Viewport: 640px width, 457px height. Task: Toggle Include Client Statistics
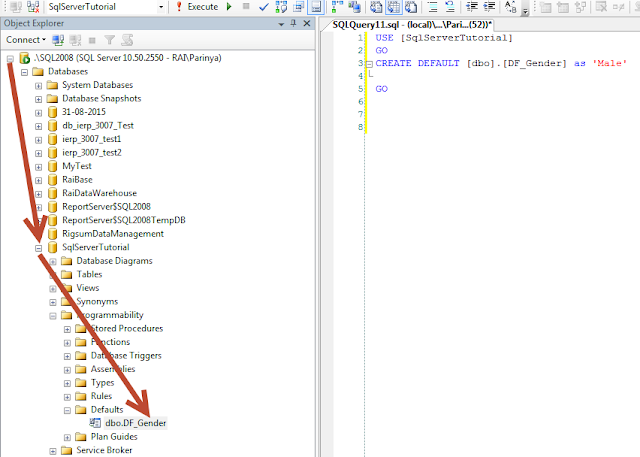tap(355, 7)
